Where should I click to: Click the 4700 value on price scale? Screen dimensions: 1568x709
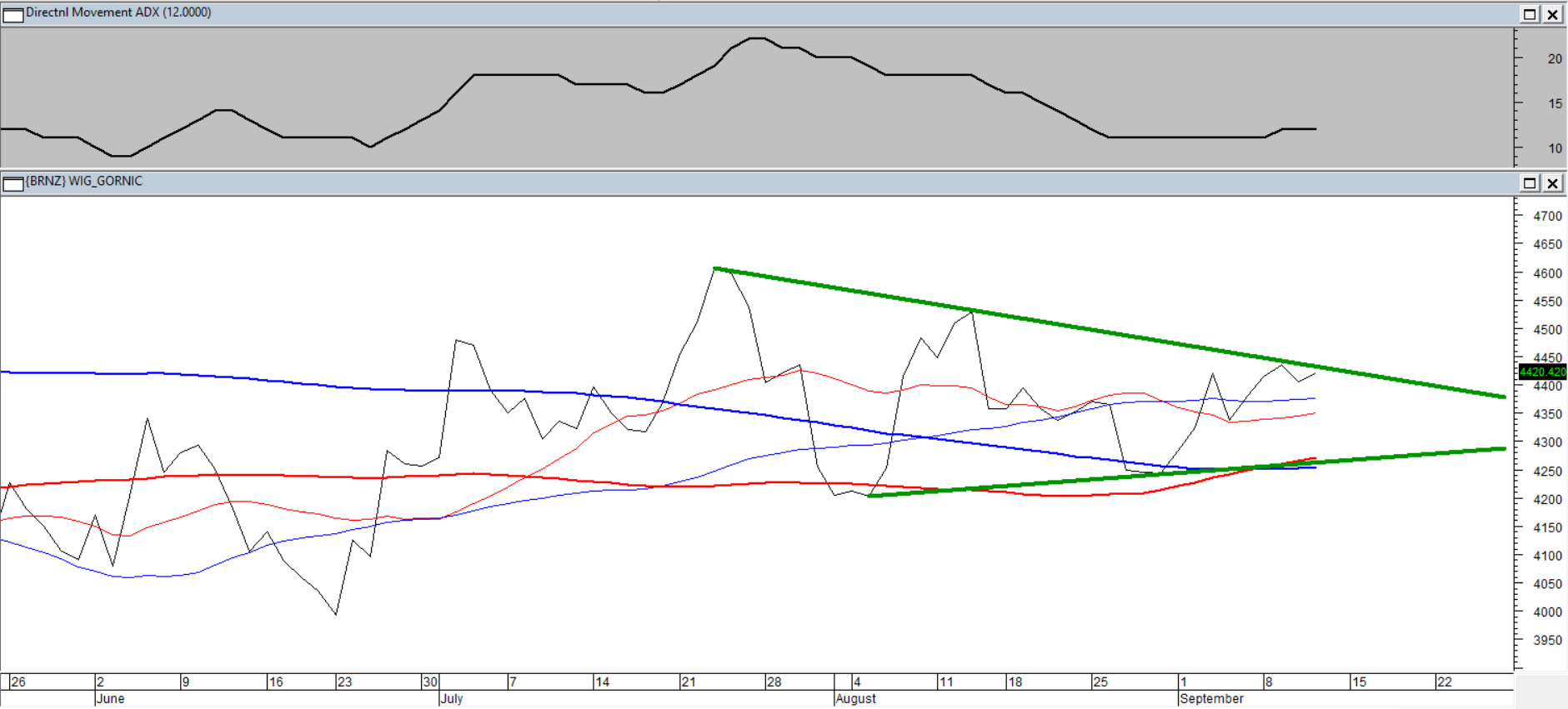(x=1547, y=217)
